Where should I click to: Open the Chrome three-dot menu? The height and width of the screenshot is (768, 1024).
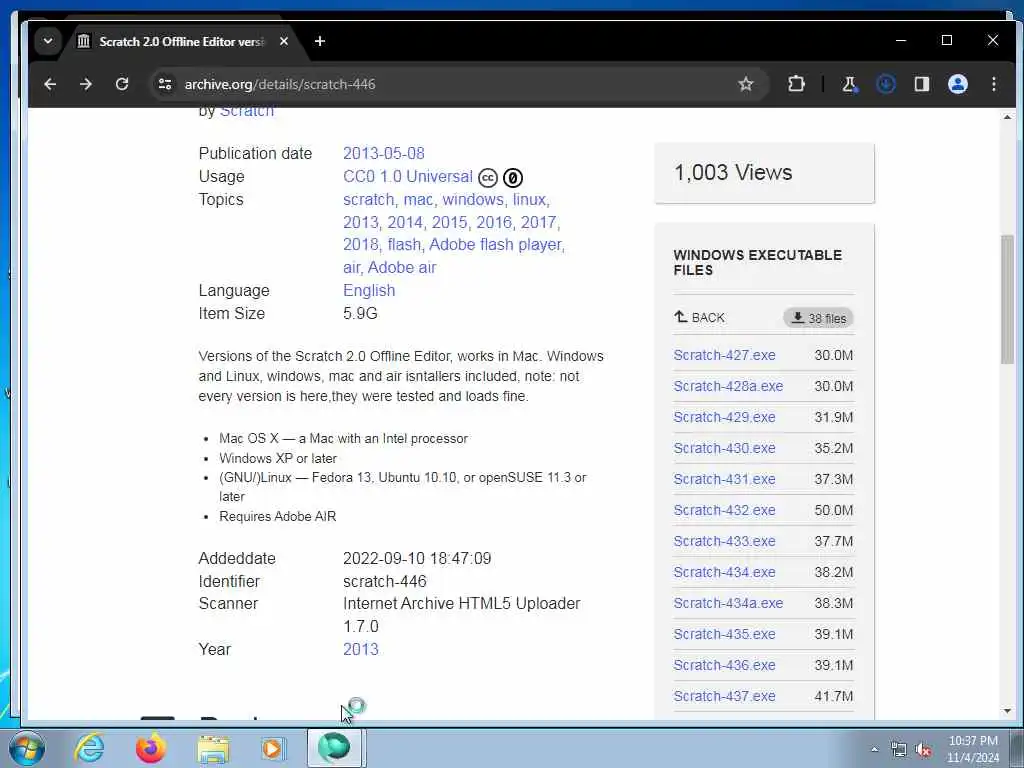(x=993, y=84)
